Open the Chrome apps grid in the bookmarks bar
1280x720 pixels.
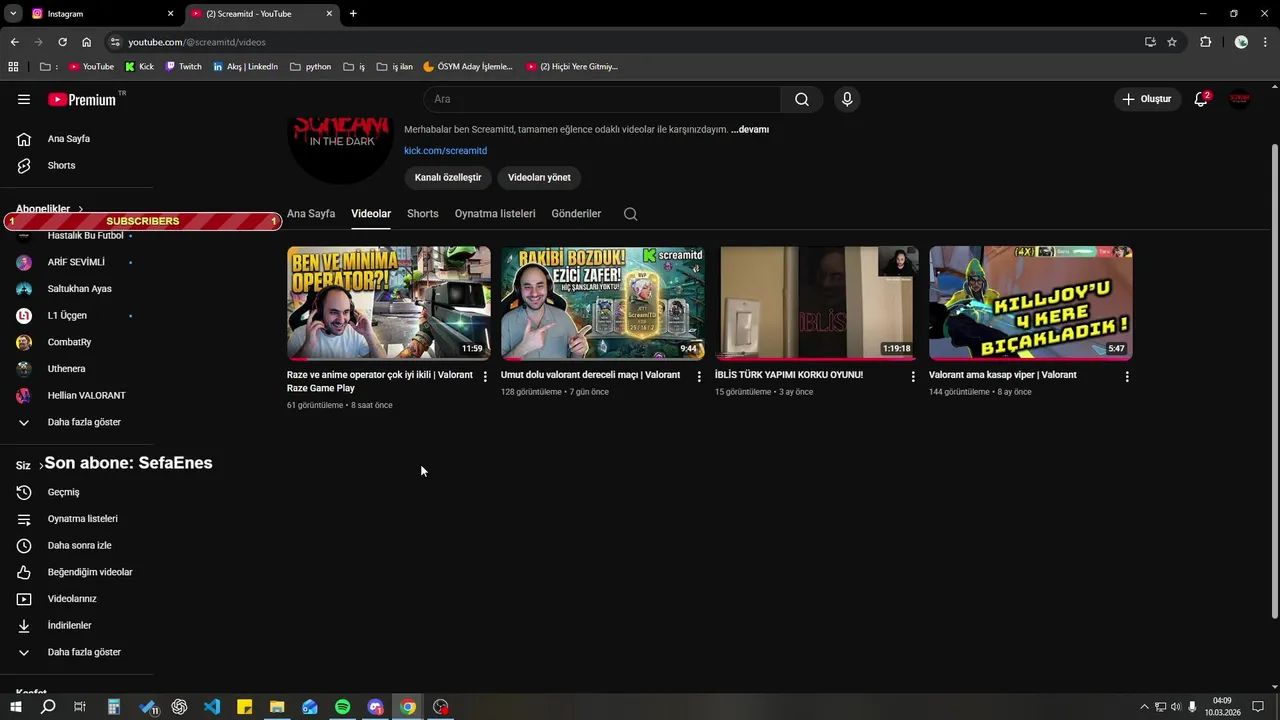pos(13,67)
